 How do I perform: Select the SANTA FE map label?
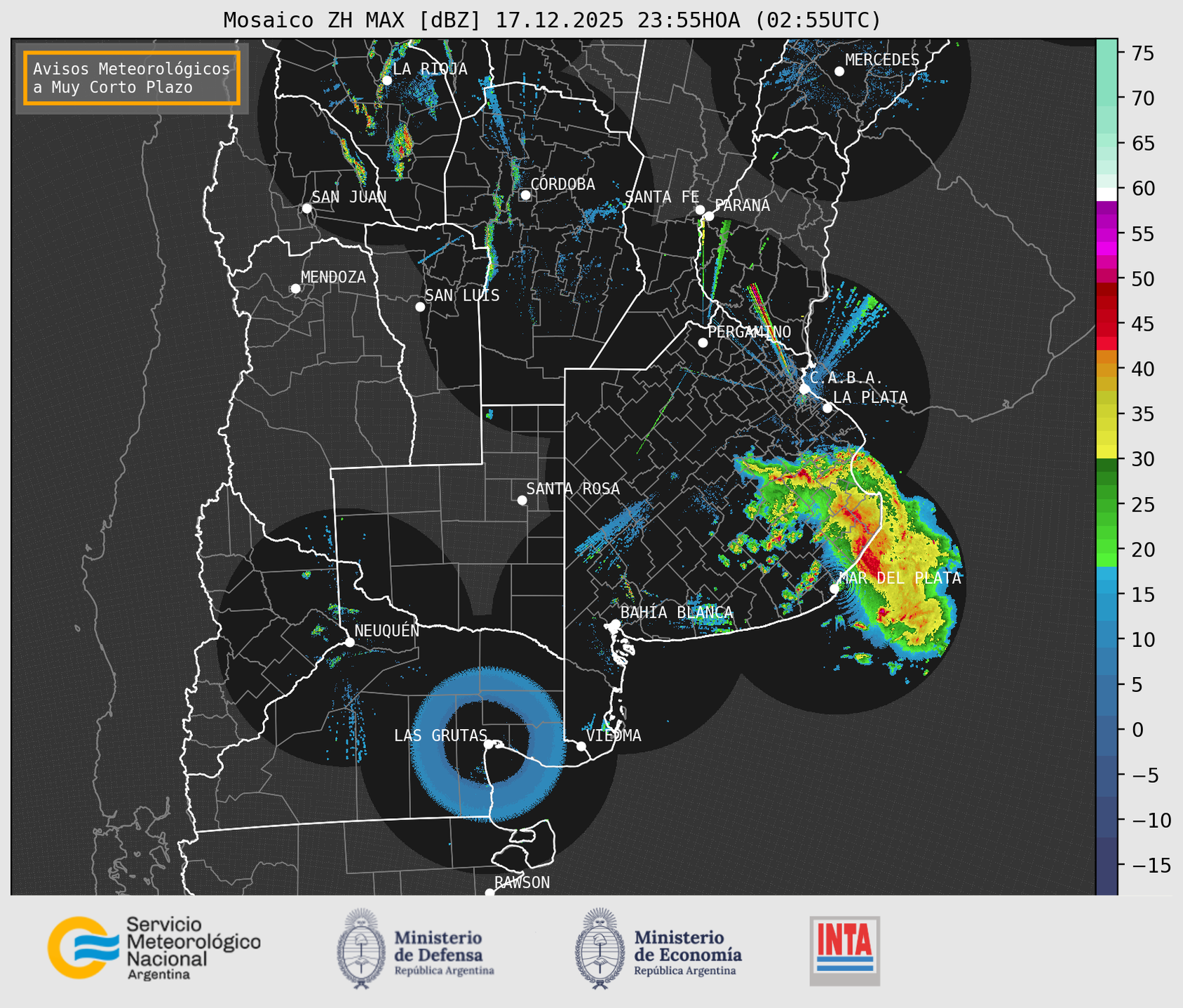pos(662,197)
